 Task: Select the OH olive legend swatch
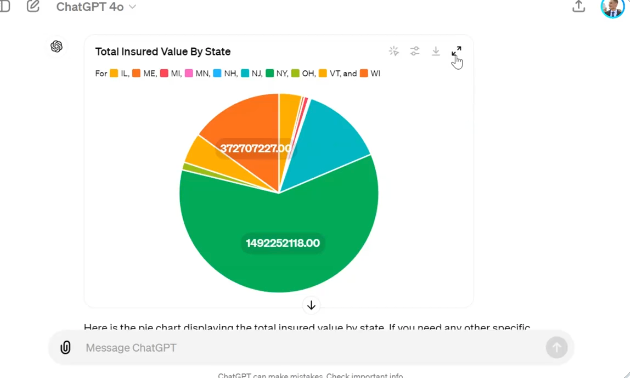pos(295,73)
